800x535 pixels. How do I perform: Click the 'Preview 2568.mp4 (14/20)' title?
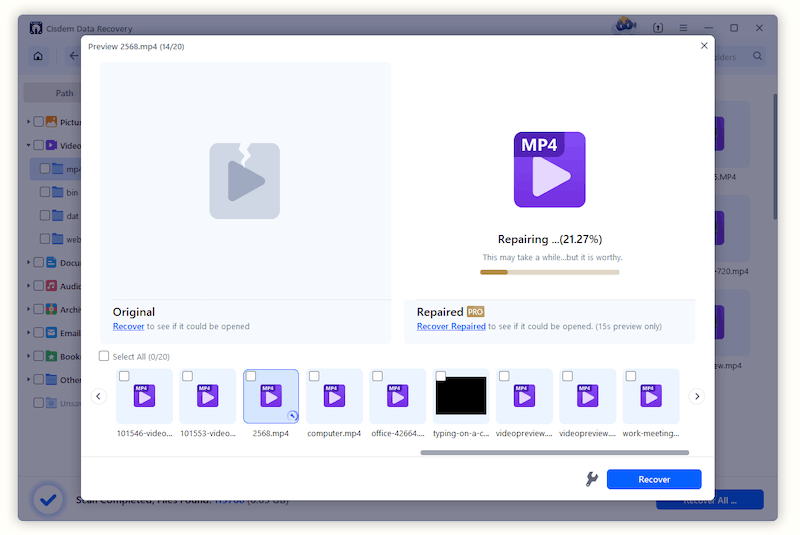136,46
